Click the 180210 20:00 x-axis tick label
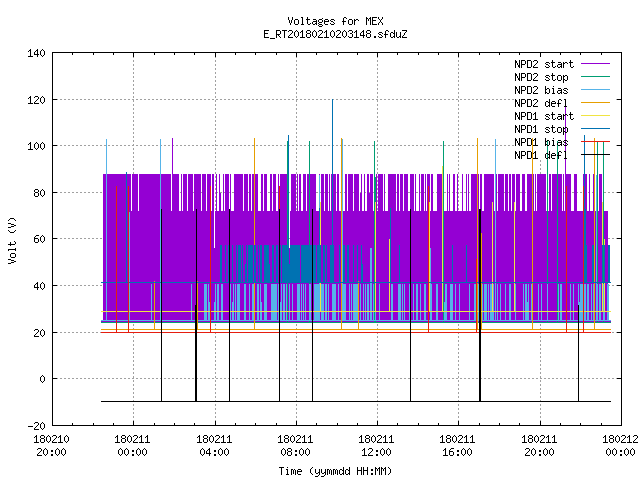 [x=51, y=446]
